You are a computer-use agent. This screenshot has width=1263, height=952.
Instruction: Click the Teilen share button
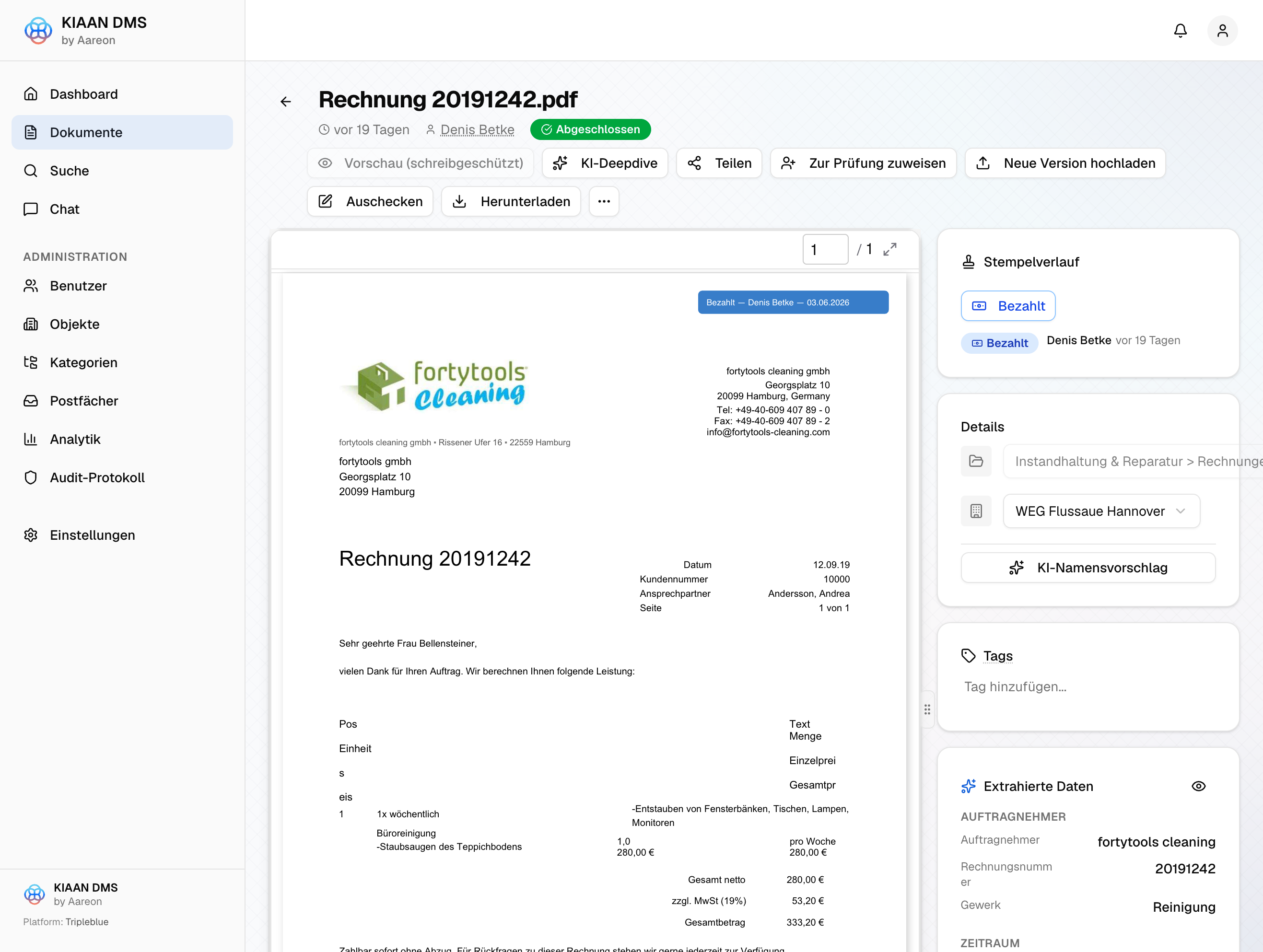(719, 163)
